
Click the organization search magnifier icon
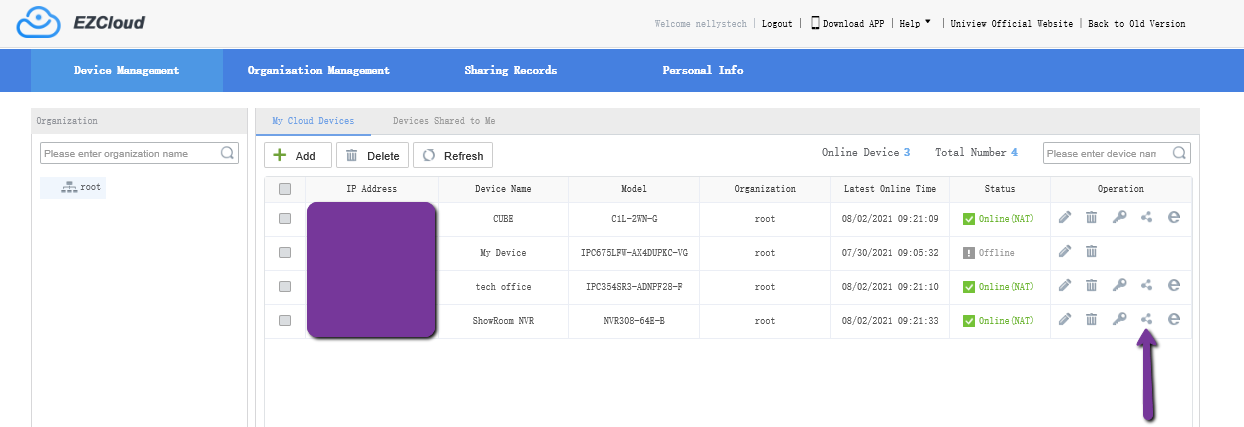(227, 154)
